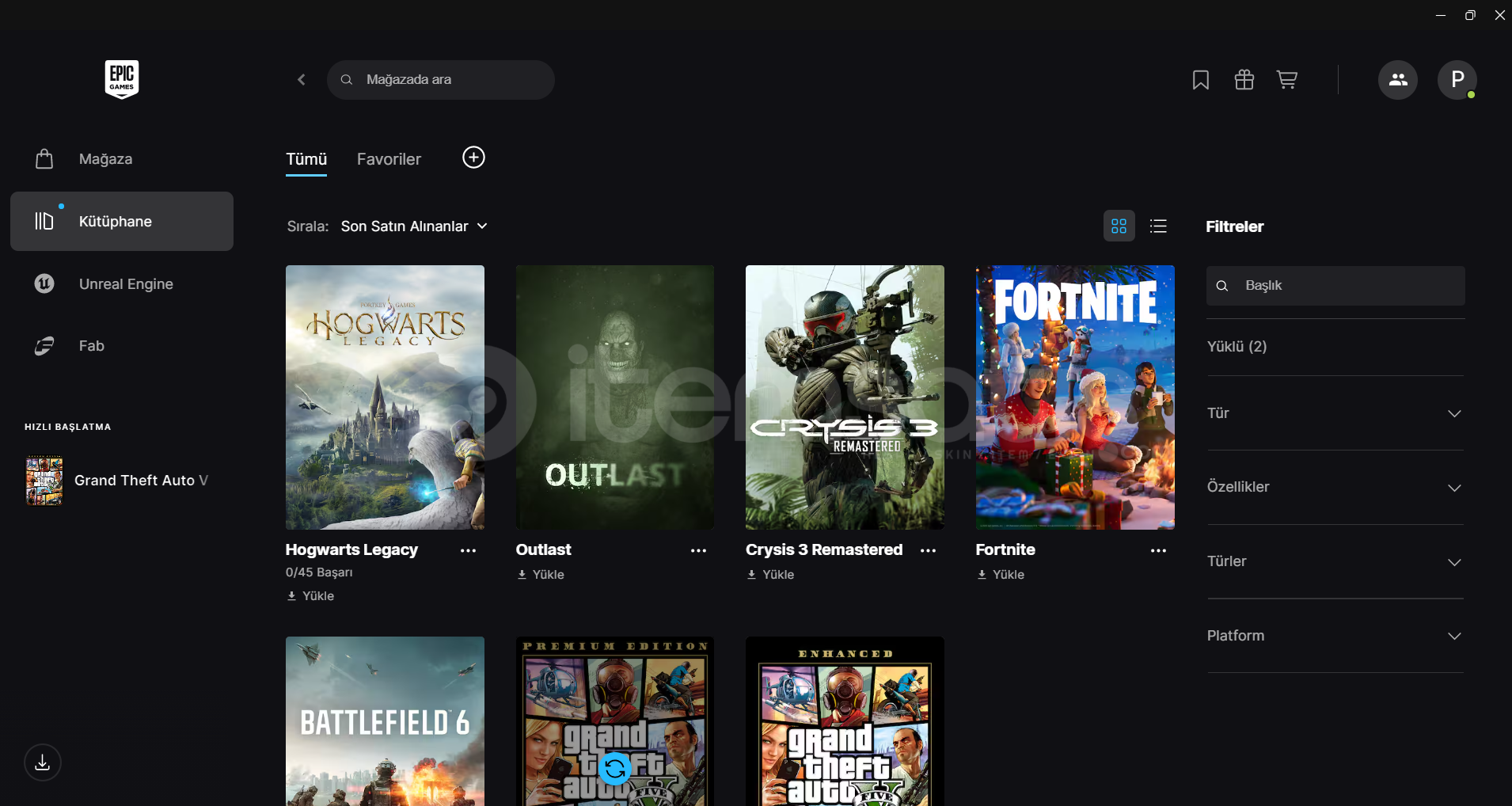Image resolution: width=1512 pixels, height=806 pixels.
Task: Click the Outlast title text
Action: coord(543,550)
